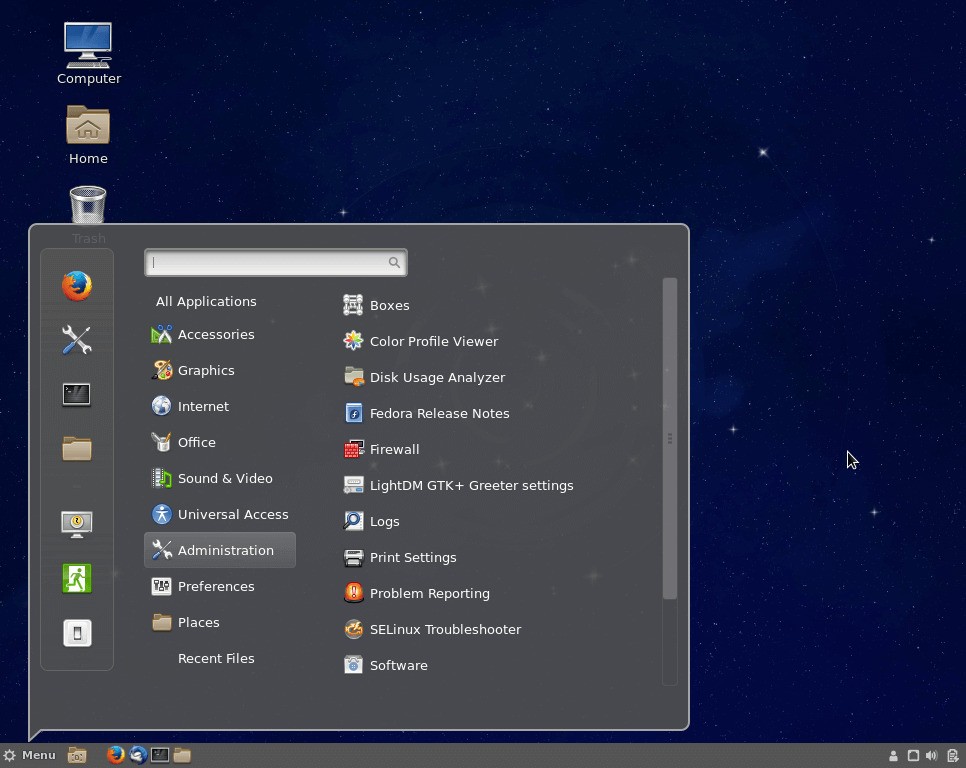
Task: Launch Firefox from the panel launcher
Action: pos(115,755)
